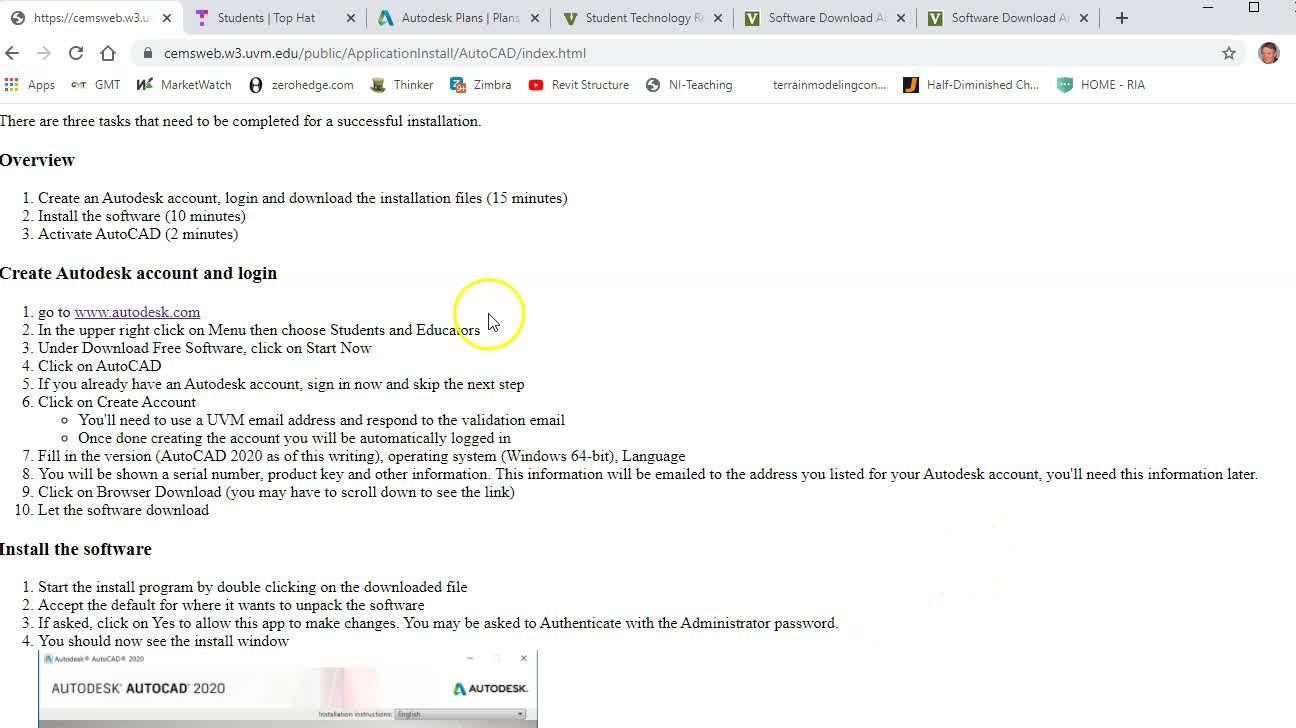The width and height of the screenshot is (1296, 728).
Task: Click the 'Install the software (10 minutes)' item
Action: click(x=142, y=216)
